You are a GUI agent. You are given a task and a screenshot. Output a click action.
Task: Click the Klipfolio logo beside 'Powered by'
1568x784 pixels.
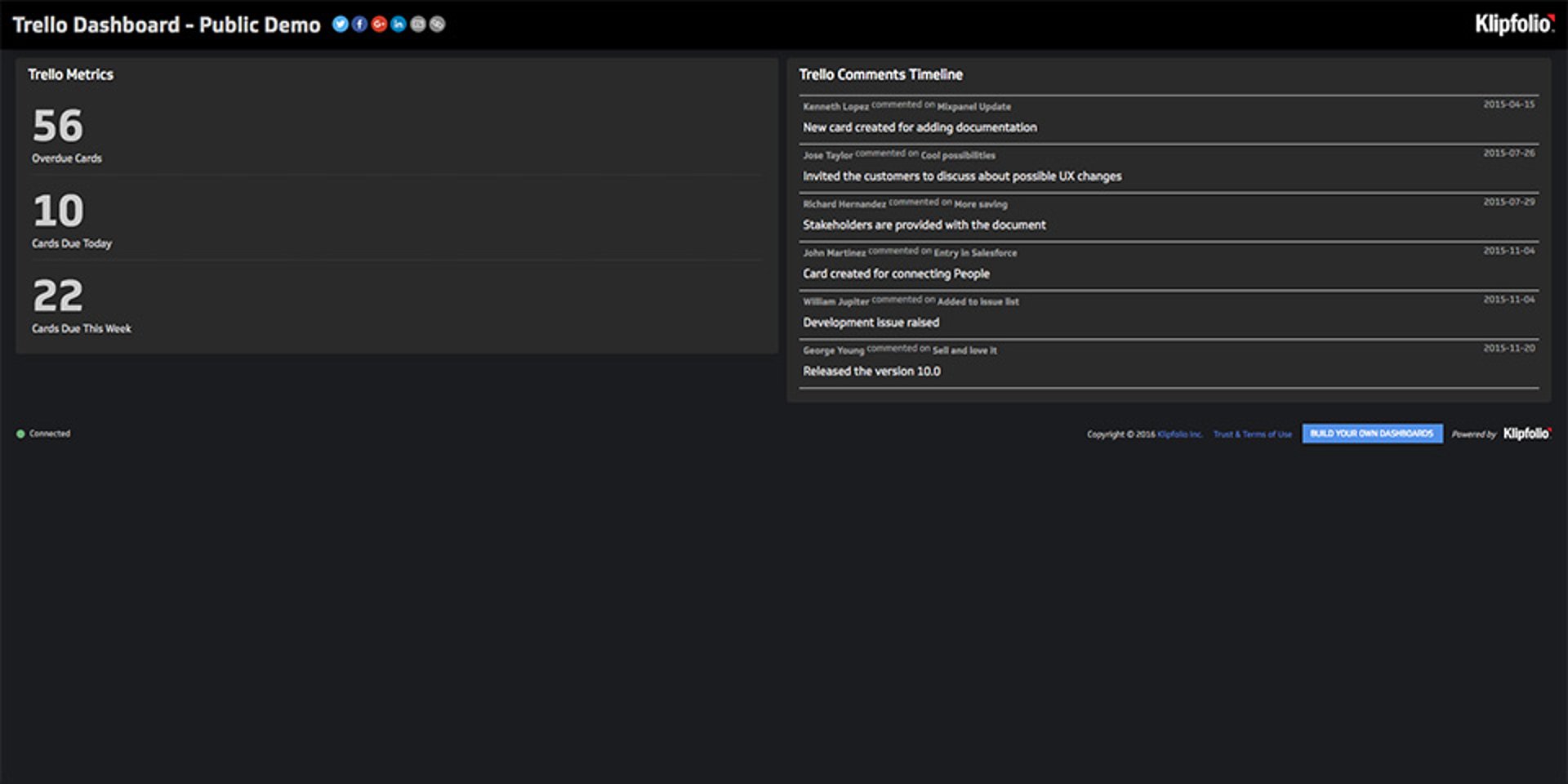[1526, 434]
